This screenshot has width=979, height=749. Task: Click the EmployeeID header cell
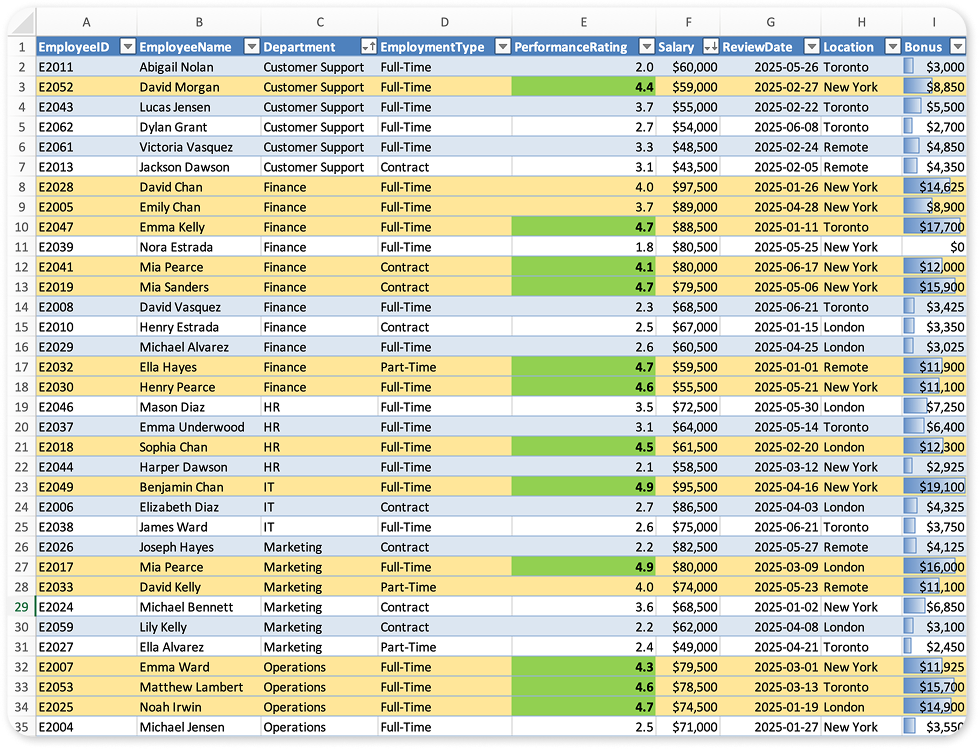(86, 47)
